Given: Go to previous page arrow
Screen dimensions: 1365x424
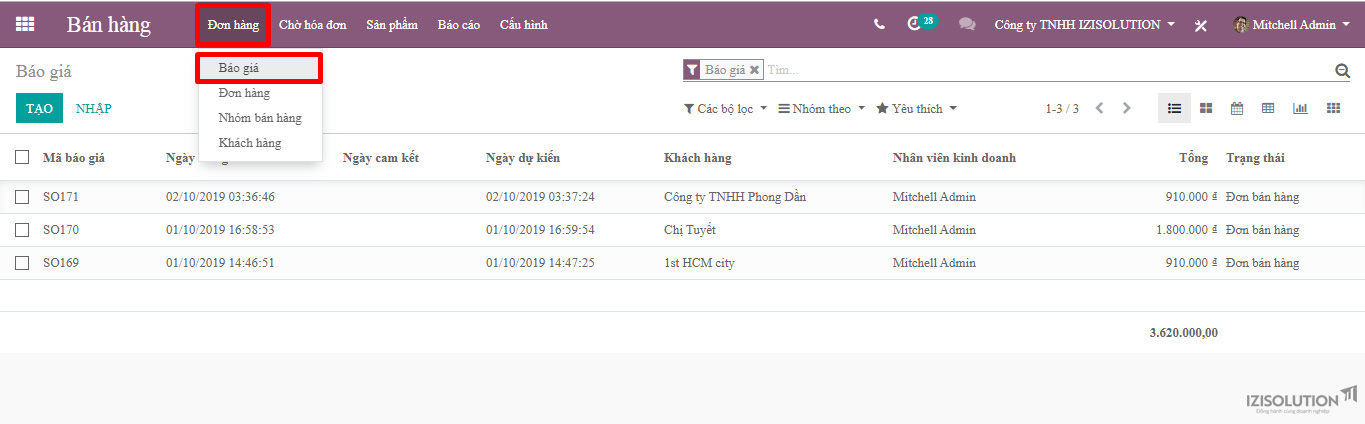Looking at the screenshot, I should [x=1099, y=108].
